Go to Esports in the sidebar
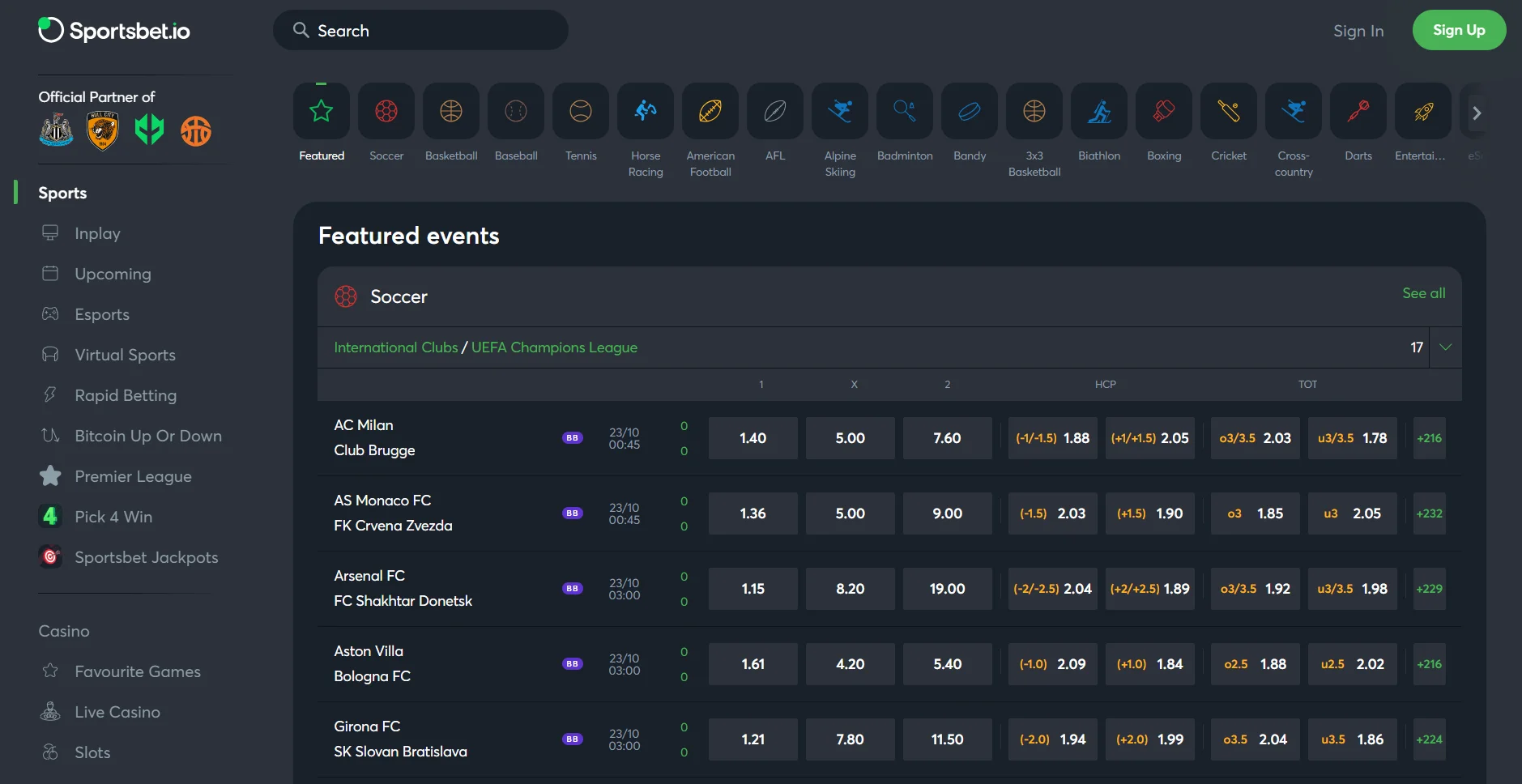The height and width of the screenshot is (784, 1522). coord(102,314)
